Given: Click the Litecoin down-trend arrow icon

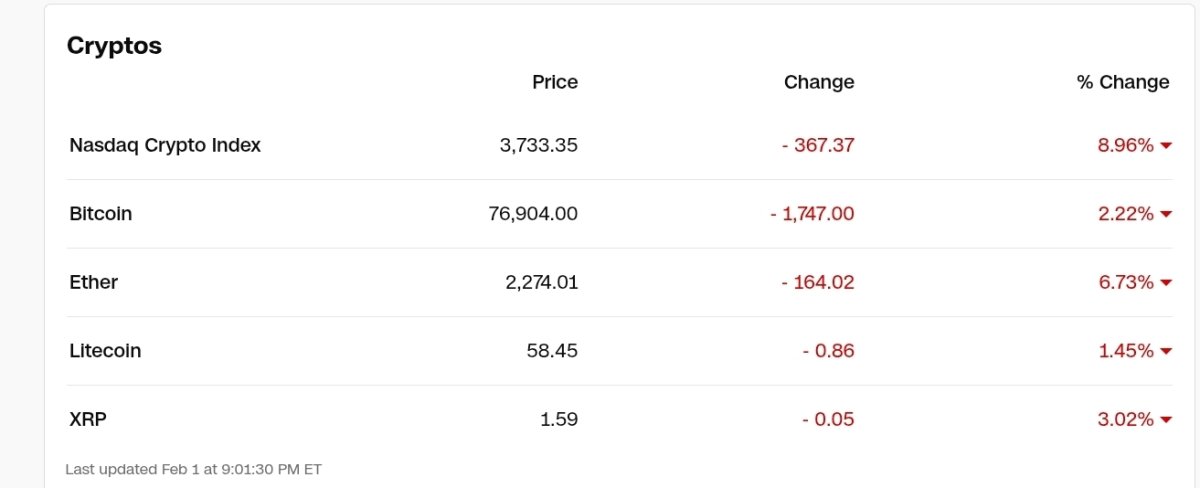Looking at the screenshot, I should click(x=1165, y=352).
